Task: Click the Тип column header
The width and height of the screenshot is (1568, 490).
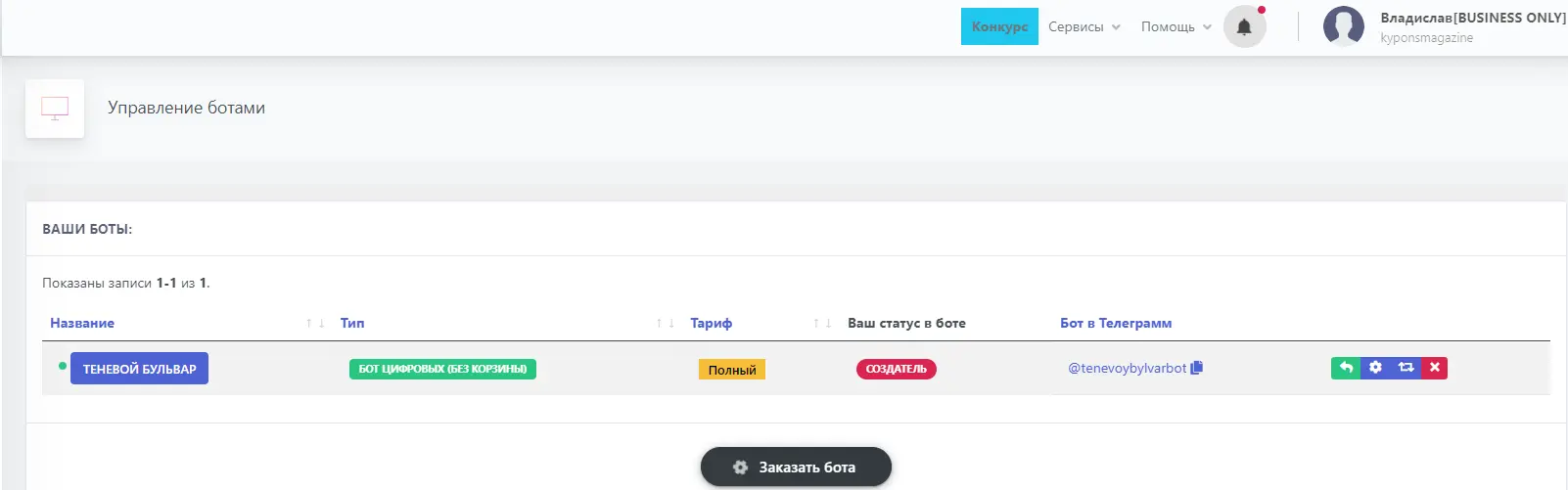Action: [352, 323]
